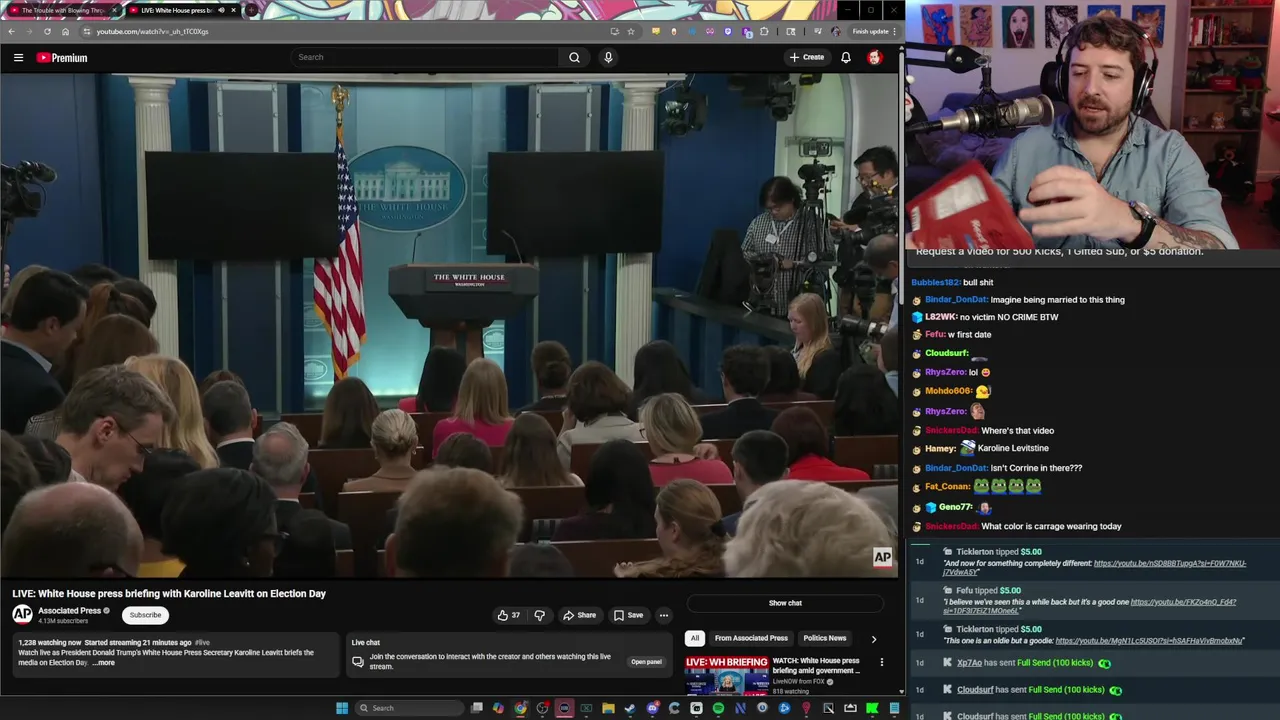
Task: Select the From Associated Press chip
Action: pyautogui.click(x=751, y=638)
